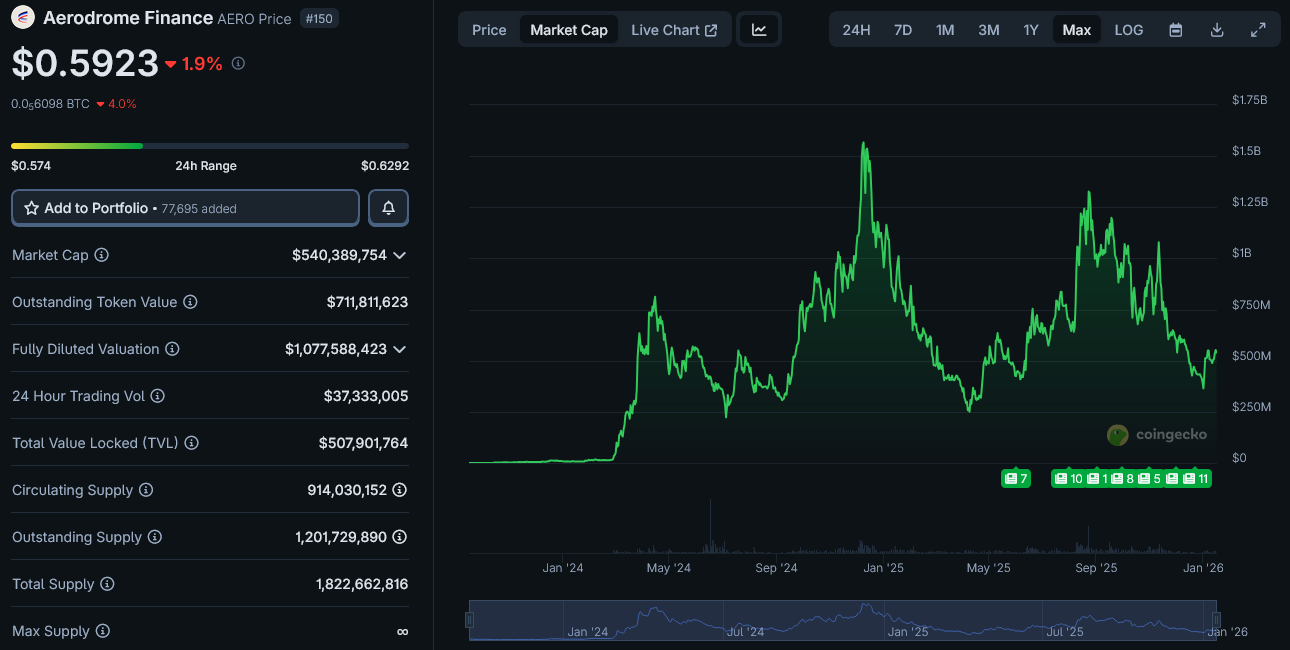Show info for Fully Diluted Valuation
The image size is (1290, 650).
click(172, 349)
